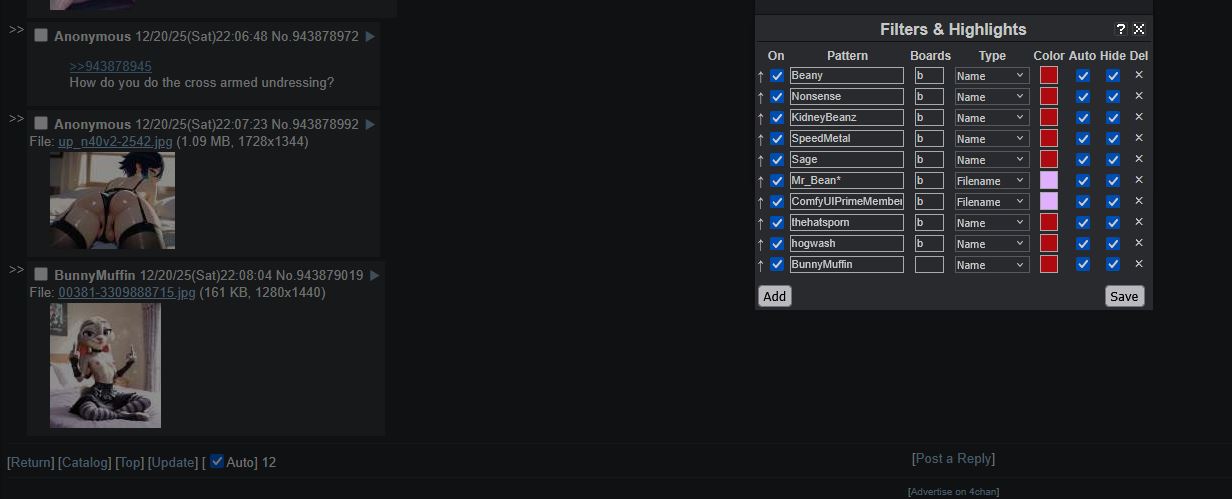This screenshot has height=499, width=1232.
Task: Toggle On checkbox for thehatsporn filter
Action: coord(777,223)
